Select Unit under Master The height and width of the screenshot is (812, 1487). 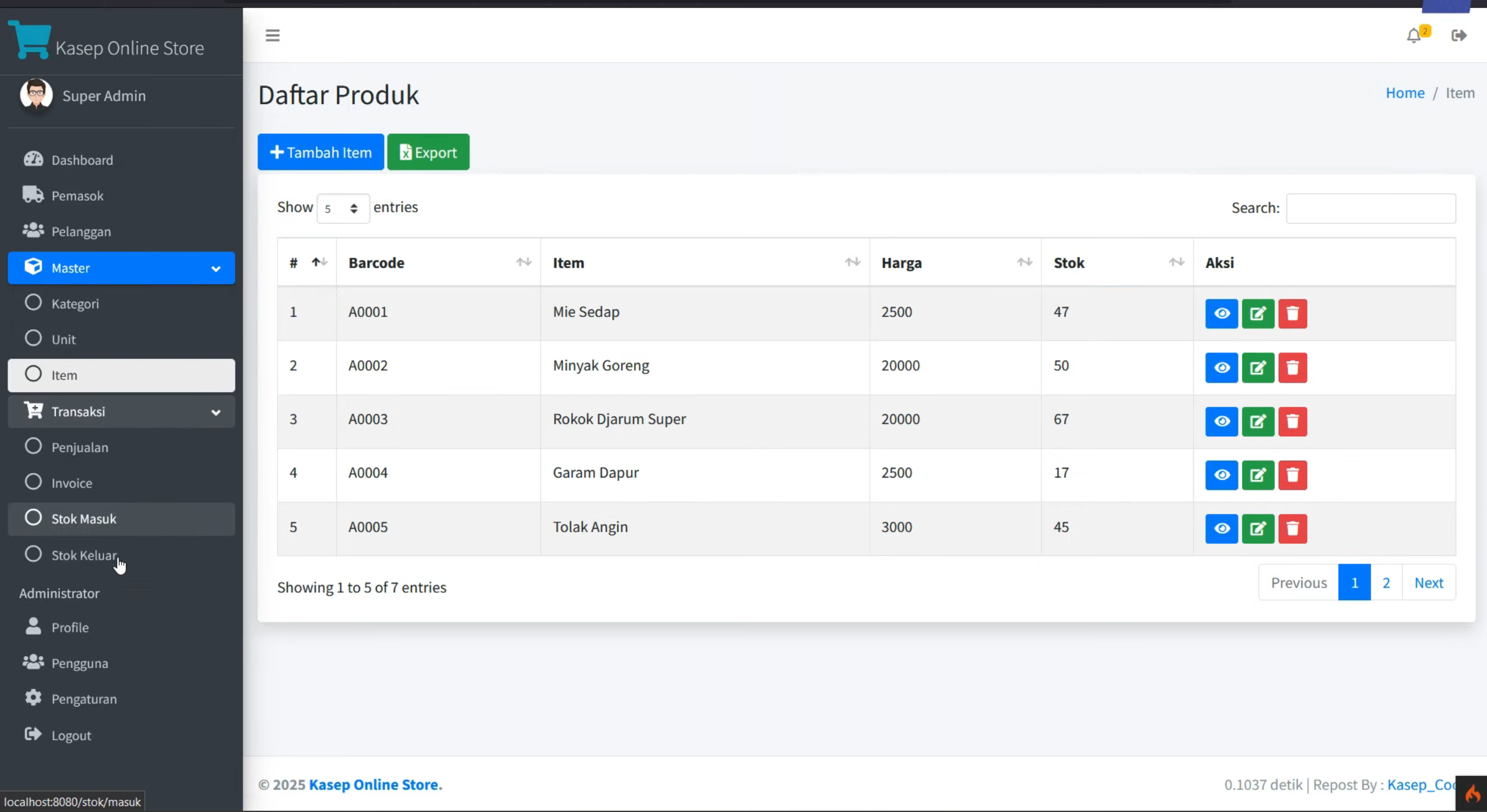point(121,339)
